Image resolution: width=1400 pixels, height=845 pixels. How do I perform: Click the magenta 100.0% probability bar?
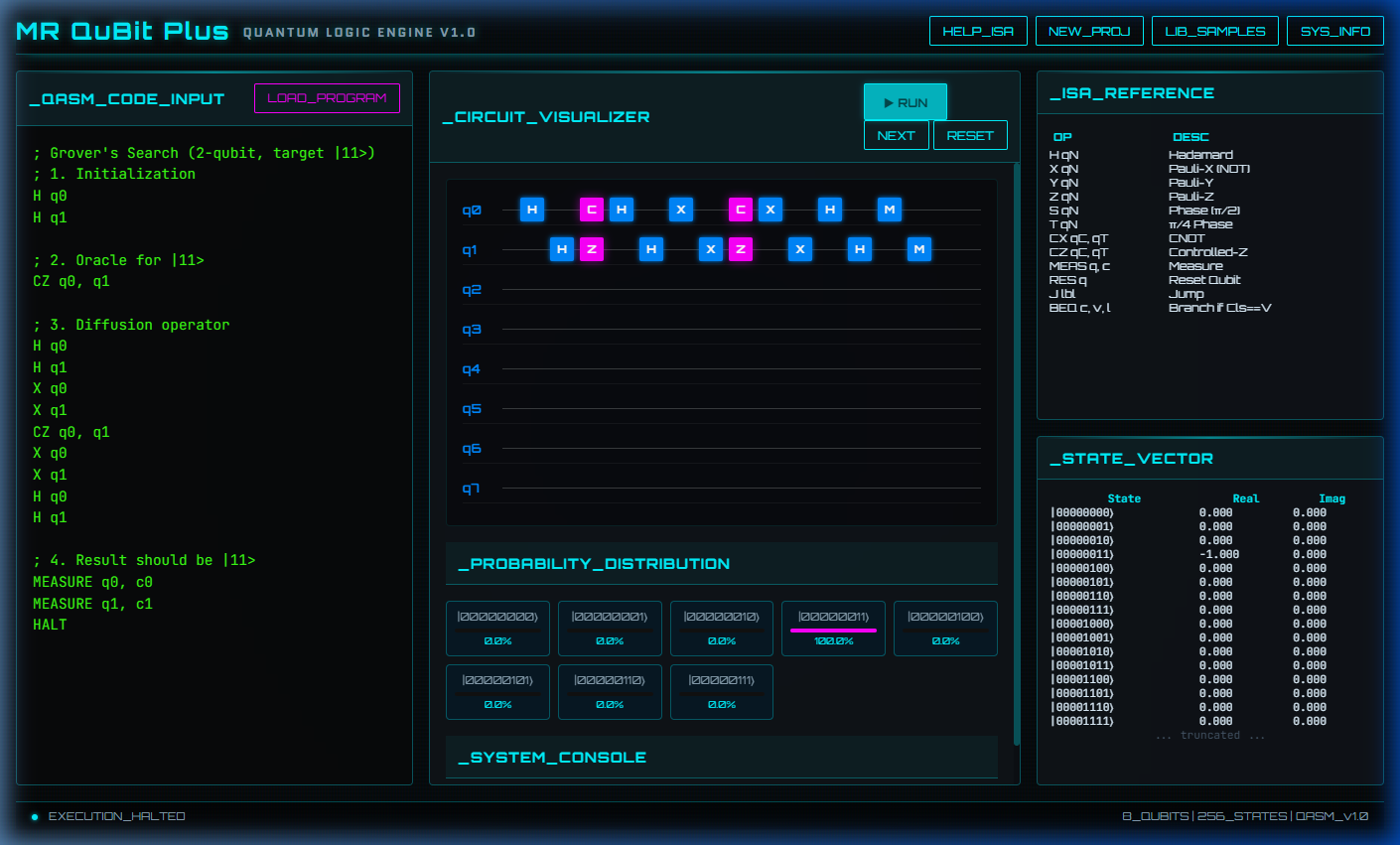tap(833, 631)
